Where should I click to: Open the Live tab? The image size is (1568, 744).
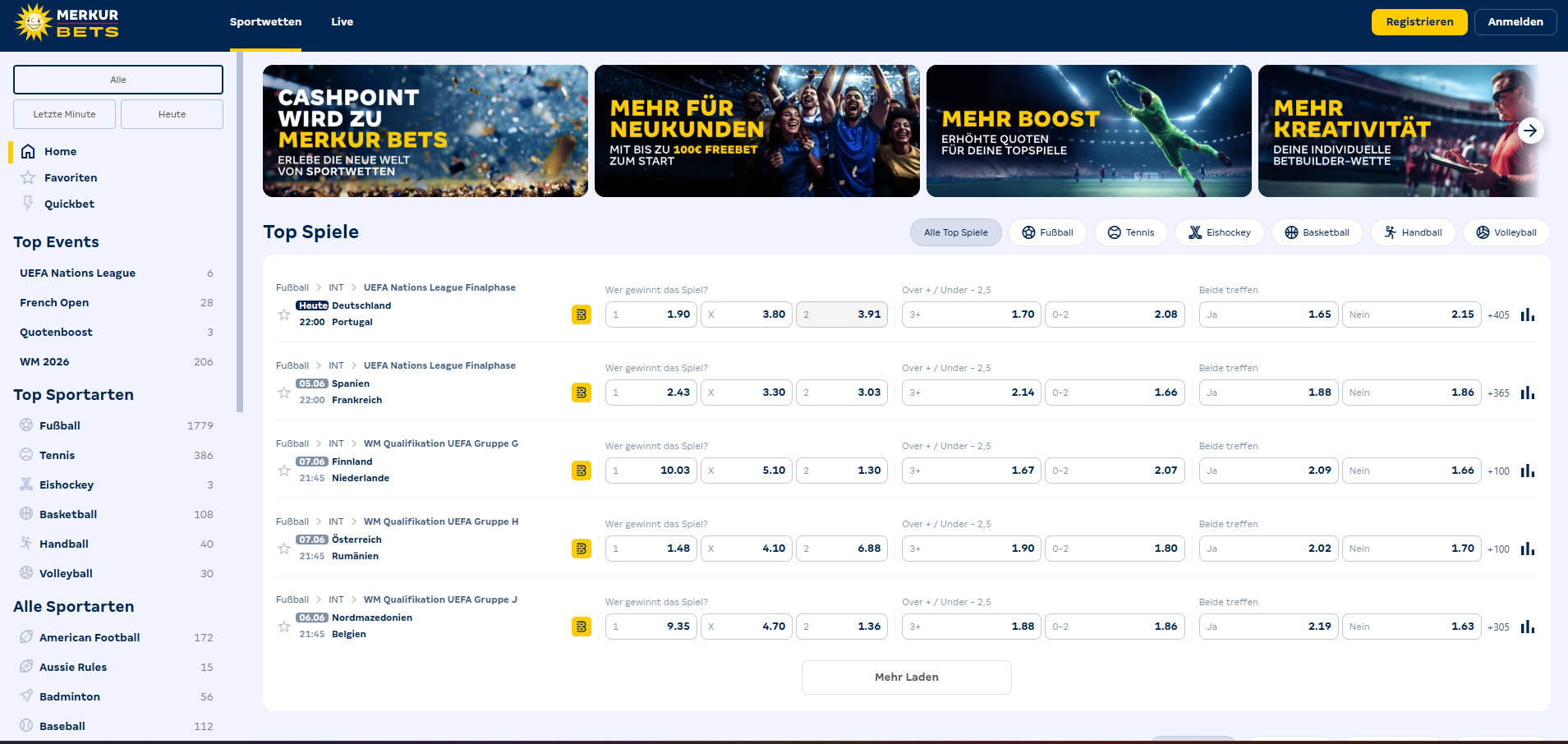pyautogui.click(x=342, y=22)
